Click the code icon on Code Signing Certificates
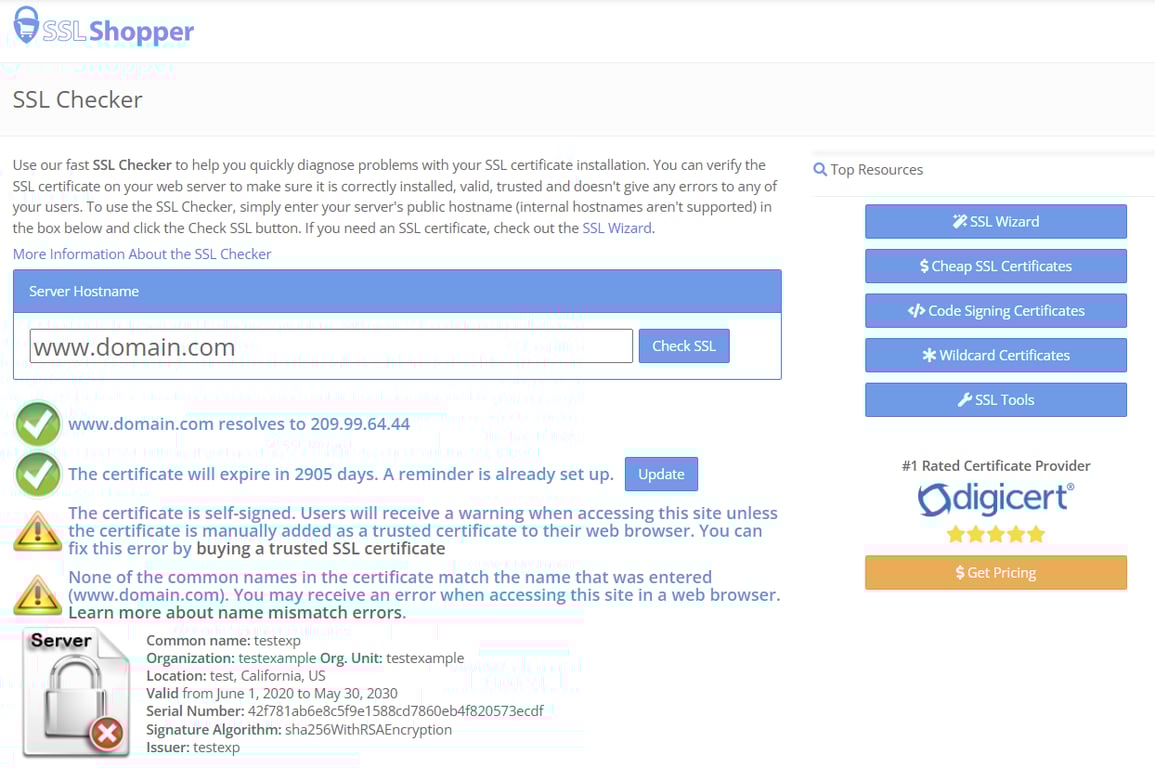The image size is (1155, 768). point(915,310)
